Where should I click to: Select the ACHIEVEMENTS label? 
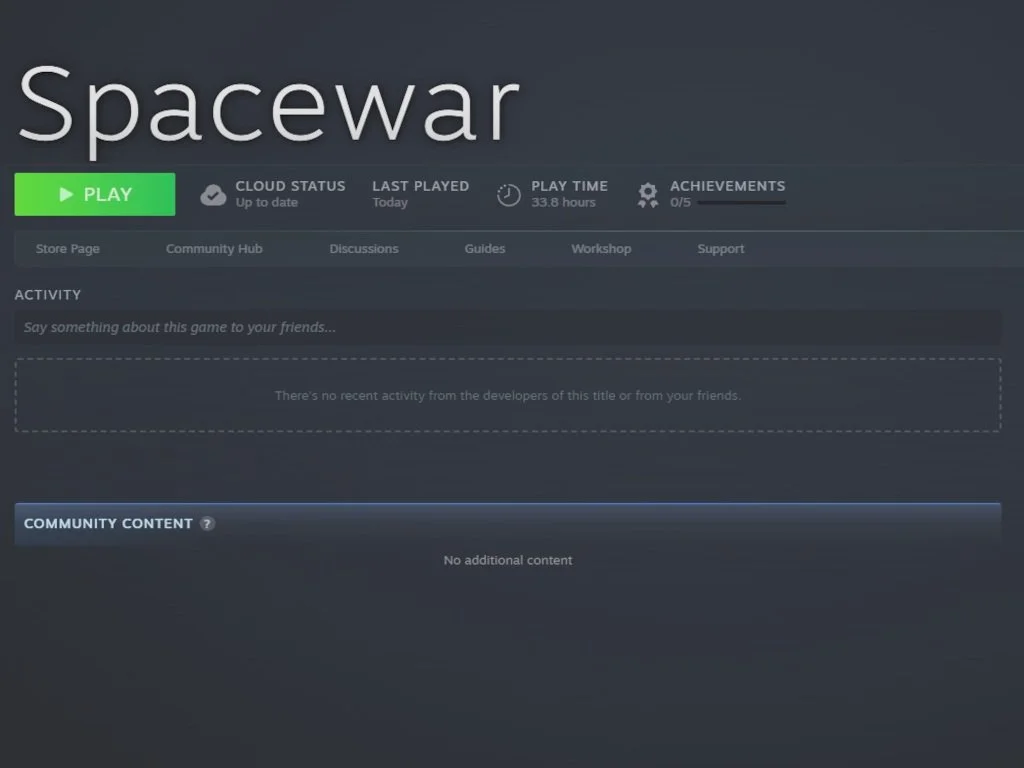tap(728, 186)
